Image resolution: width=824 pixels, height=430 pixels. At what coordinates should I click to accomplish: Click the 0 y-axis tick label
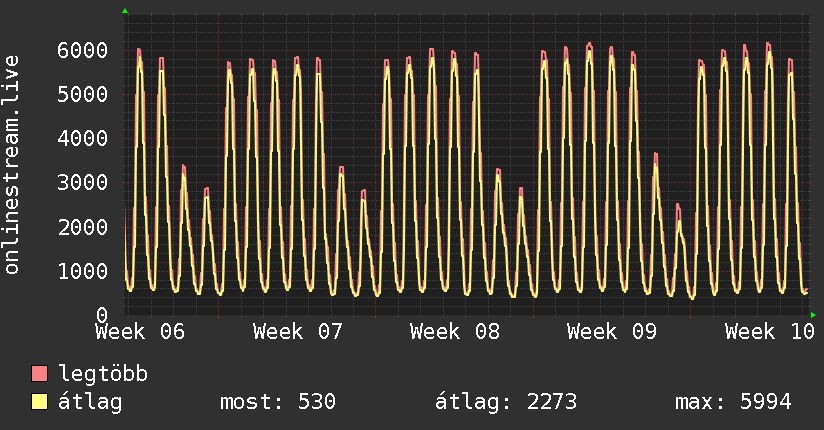(x=102, y=315)
